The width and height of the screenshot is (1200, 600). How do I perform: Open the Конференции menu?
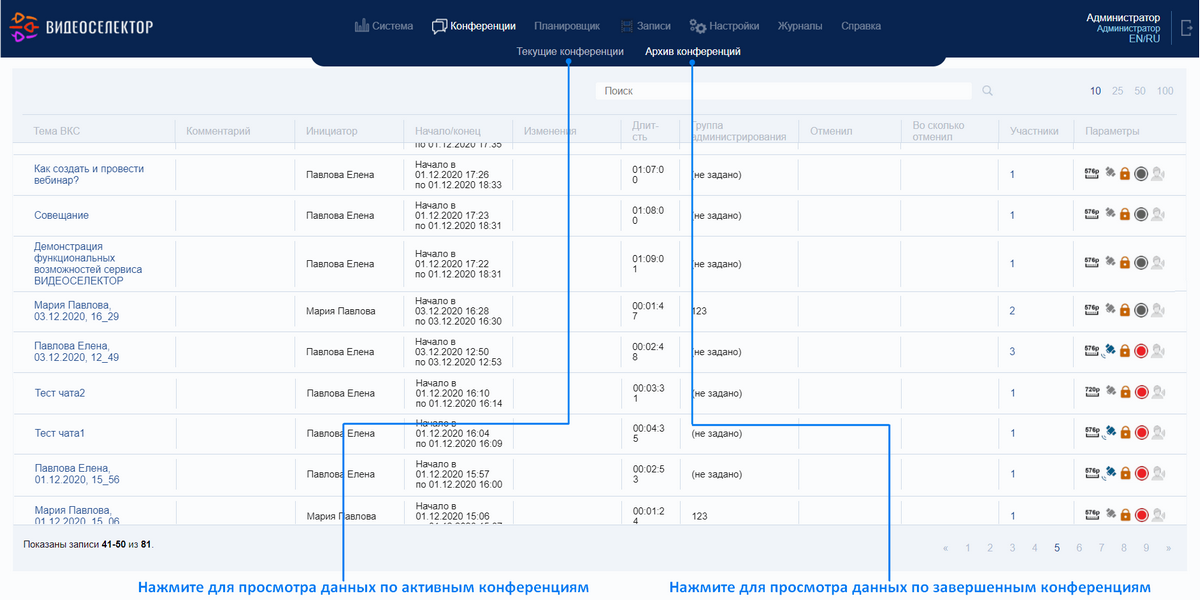pyautogui.click(x=474, y=26)
